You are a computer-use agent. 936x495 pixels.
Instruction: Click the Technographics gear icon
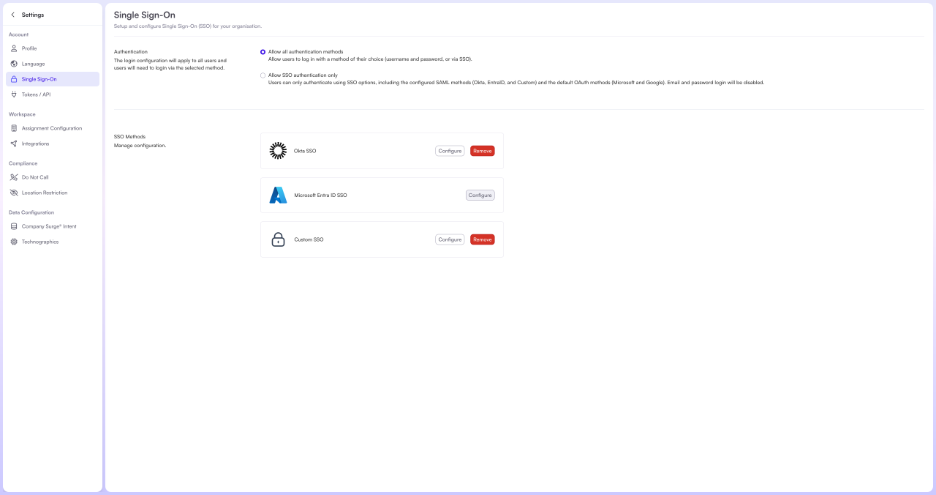pos(14,241)
